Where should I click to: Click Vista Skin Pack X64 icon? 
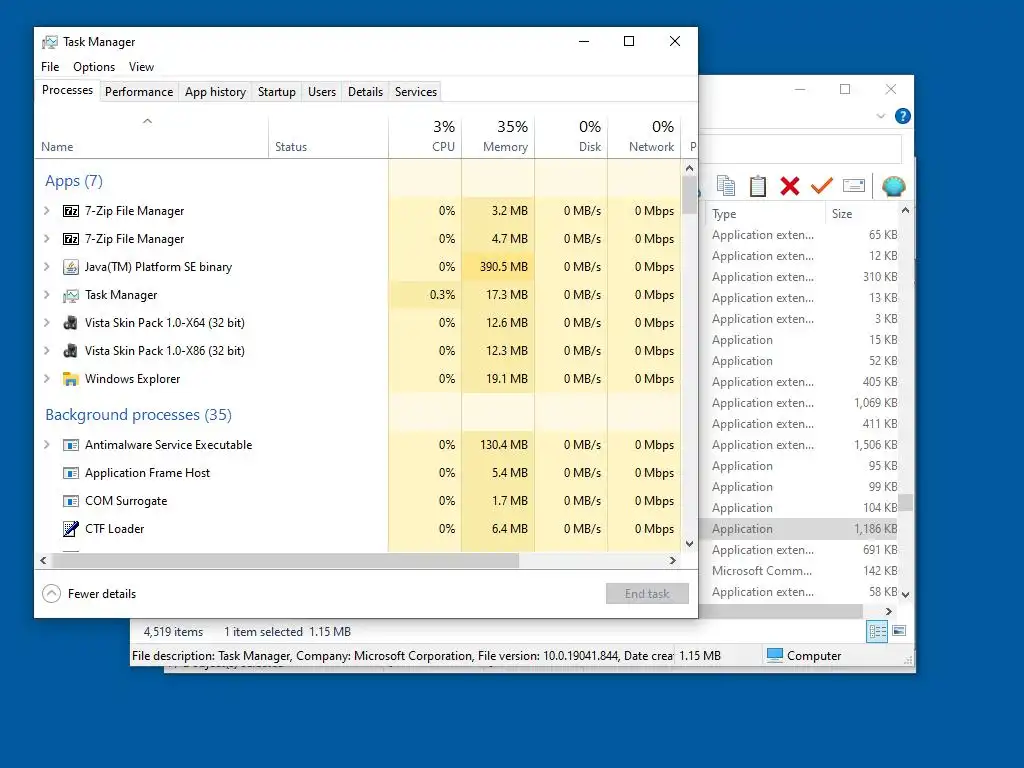[71, 323]
